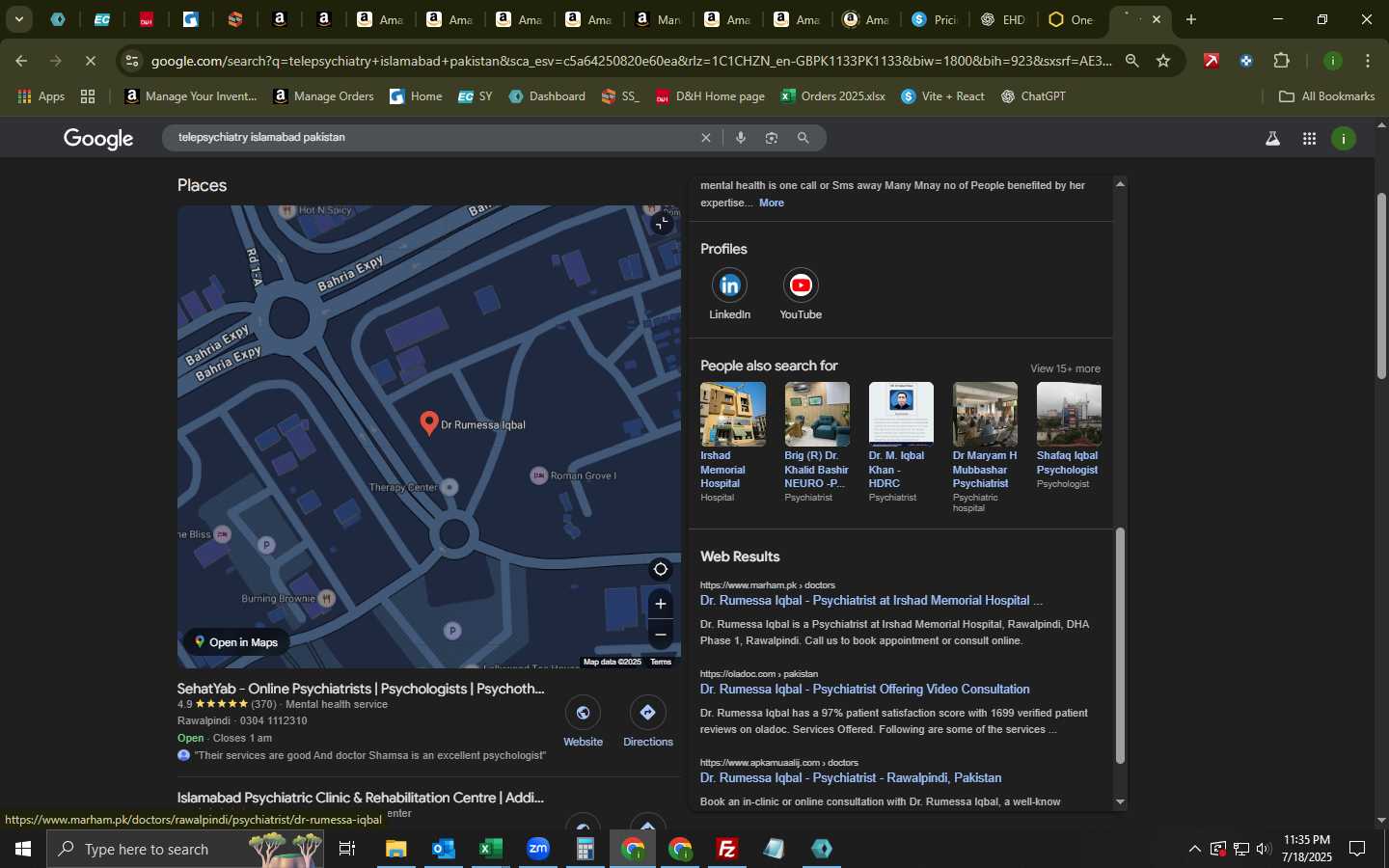Open marham.pk Dr. Rumessa Iqbal result
Screen dimensions: 1389x868
coord(871,600)
